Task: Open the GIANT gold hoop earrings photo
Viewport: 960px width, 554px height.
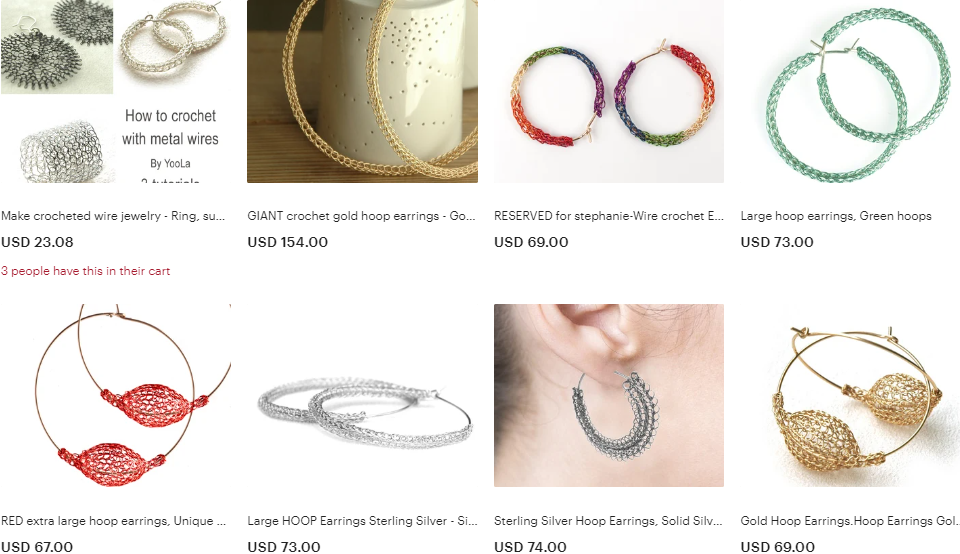Action: pyautogui.click(x=362, y=91)
